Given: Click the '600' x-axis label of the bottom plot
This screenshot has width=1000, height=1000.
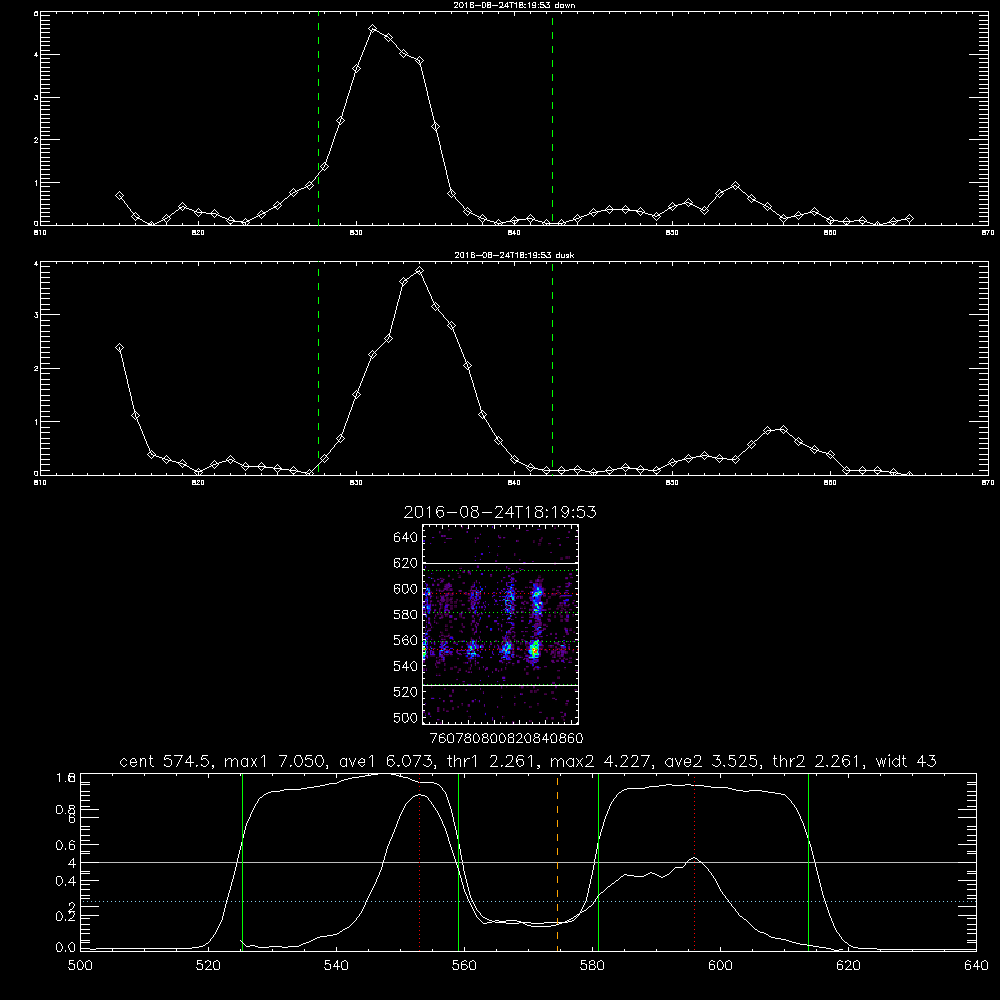Looking at the screenshot, I should click(720, 966).
